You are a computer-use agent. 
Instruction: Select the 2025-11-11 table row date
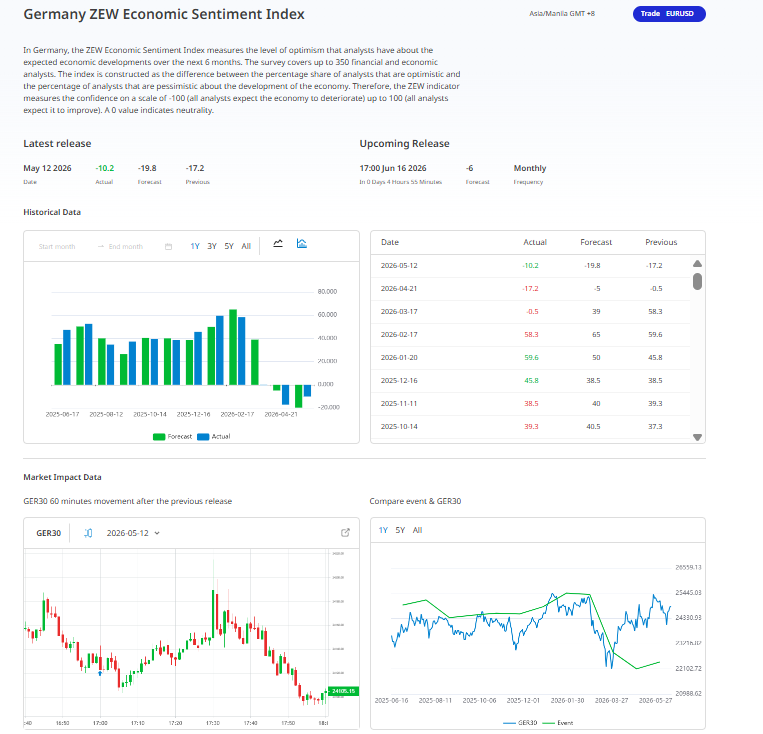click(399, 403)
